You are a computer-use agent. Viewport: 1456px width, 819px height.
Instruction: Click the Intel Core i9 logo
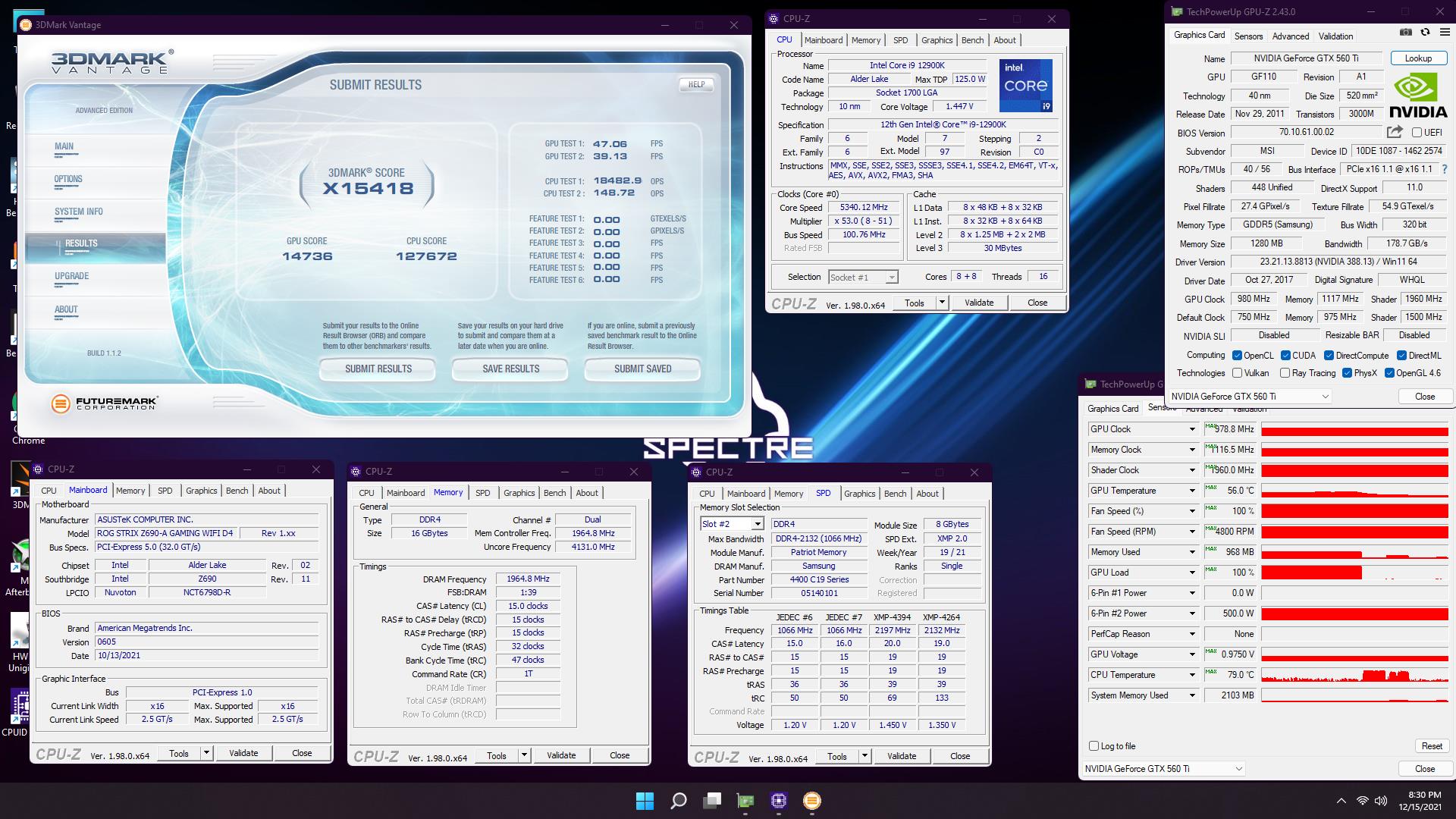[1025, 85]
